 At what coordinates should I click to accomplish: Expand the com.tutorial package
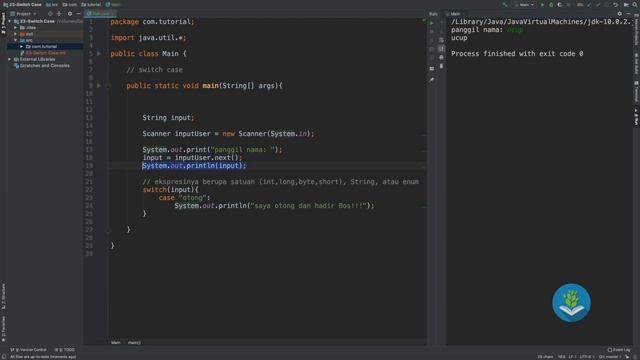22,47
